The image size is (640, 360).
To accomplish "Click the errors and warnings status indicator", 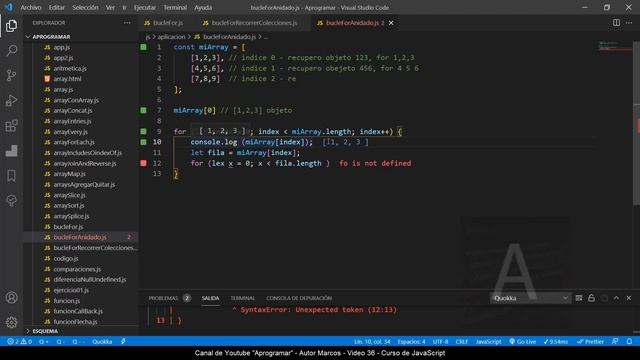I will (19, 342).
